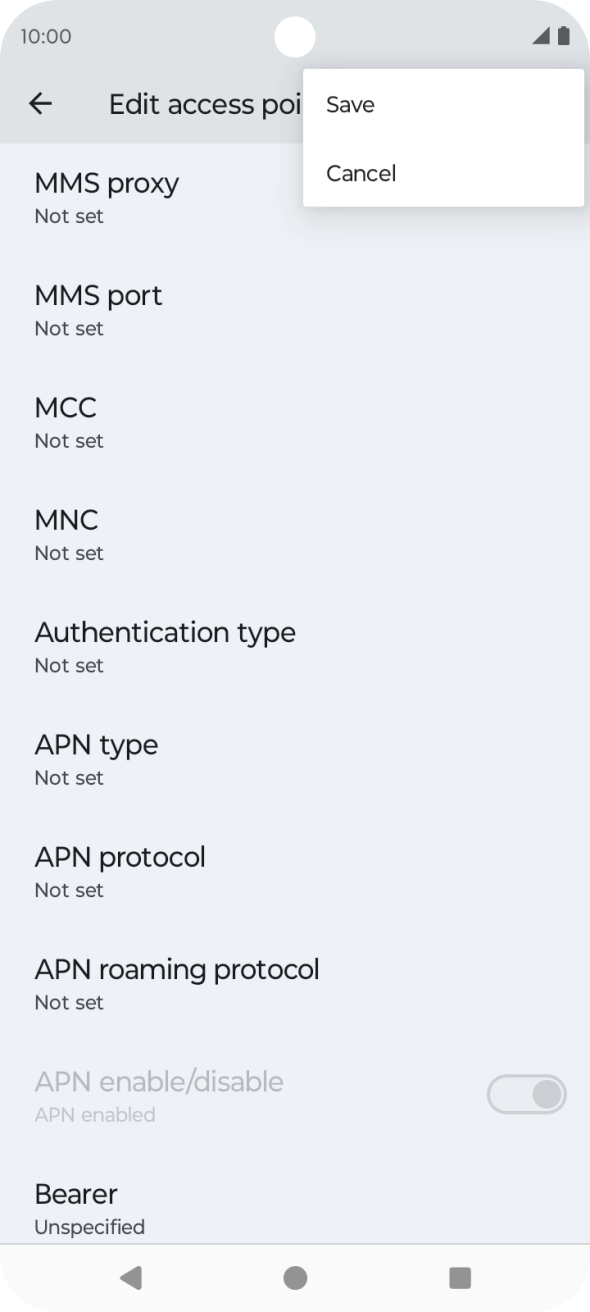The width and height of the screenshot is (590, 1312).
Task: Tap the battery status icon
Action: 565,37
